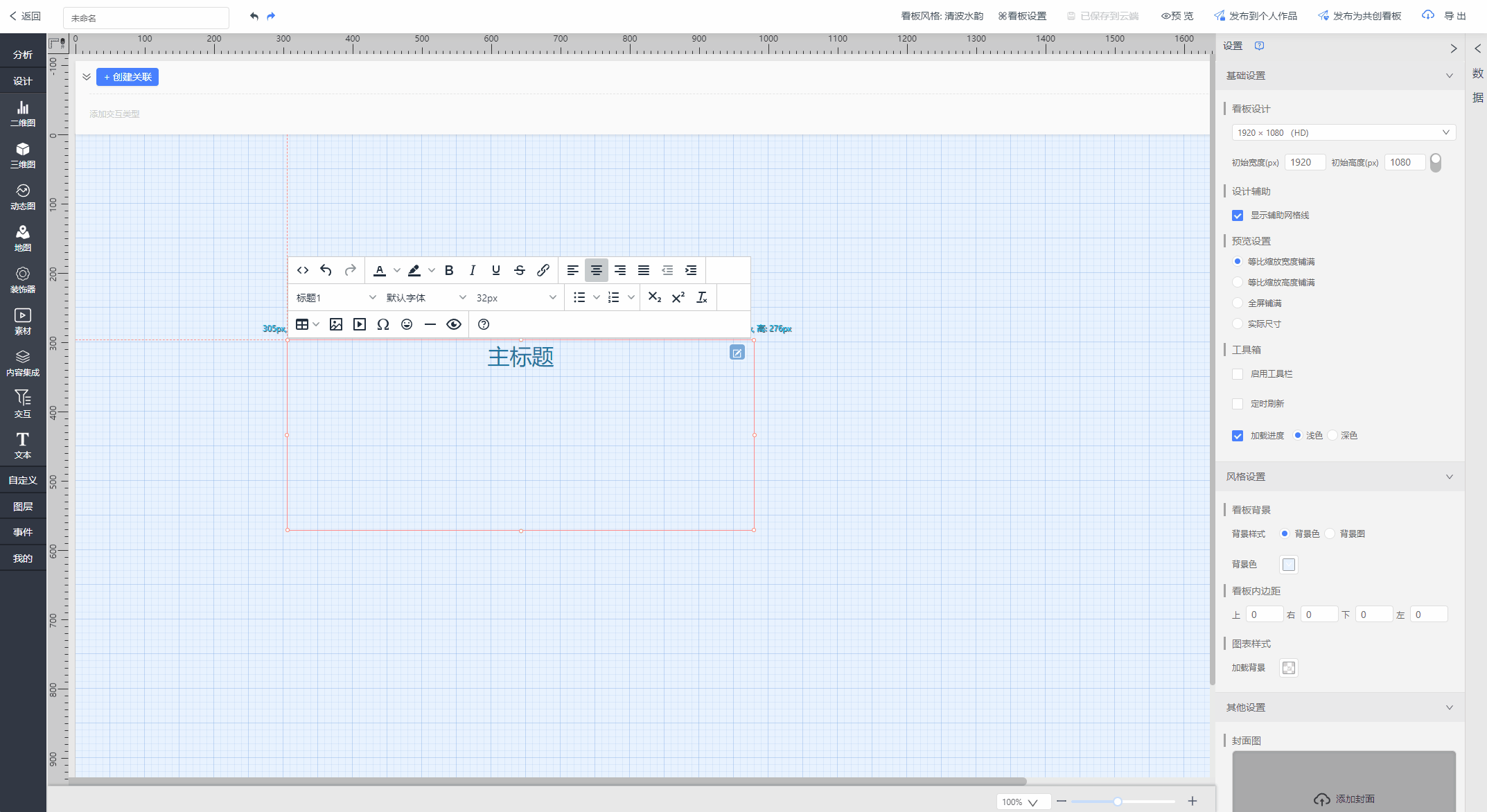Open the 图层 sidebar tab
This screenshot has height=812, width=1487.
click(23, 506)
